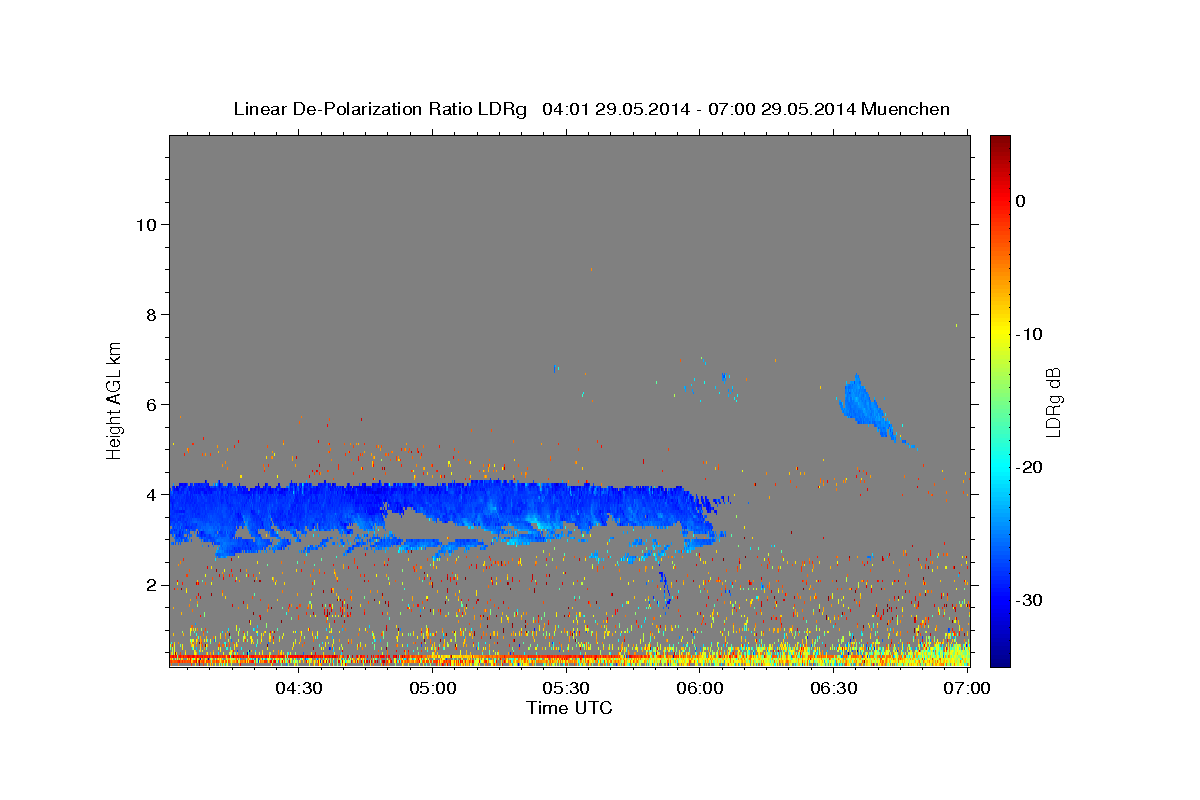The image size is (1200, 800).
Task: Click the '06:30' time tick label
Action: (x=834, y=688)
